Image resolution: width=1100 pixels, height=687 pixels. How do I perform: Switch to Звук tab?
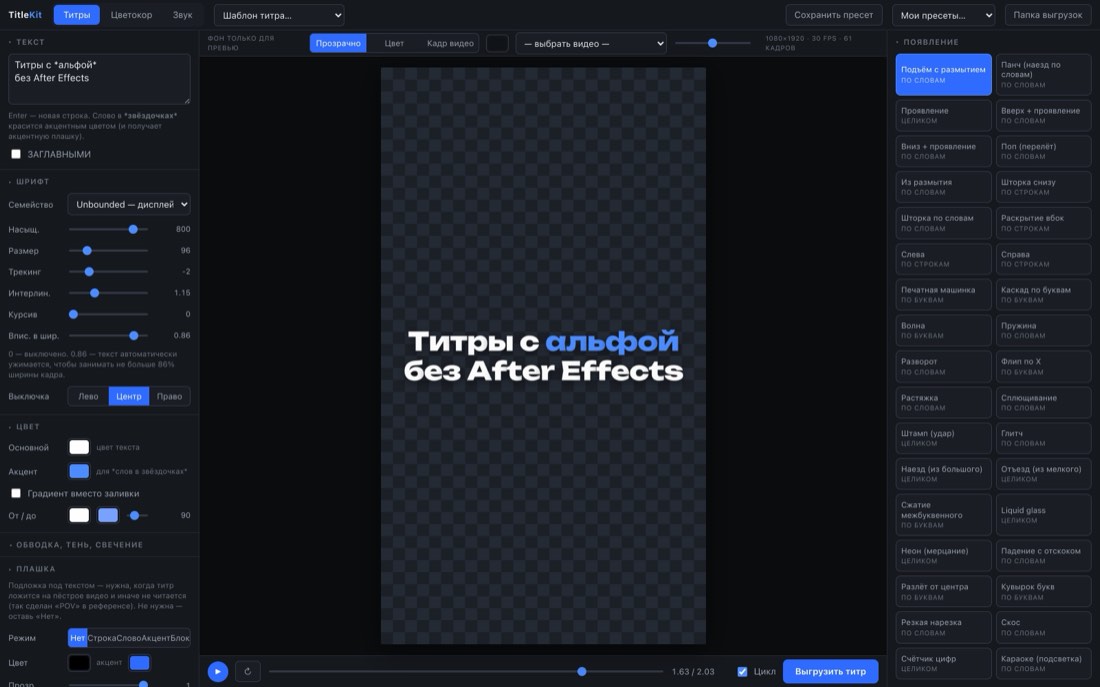tap(182, 15)
